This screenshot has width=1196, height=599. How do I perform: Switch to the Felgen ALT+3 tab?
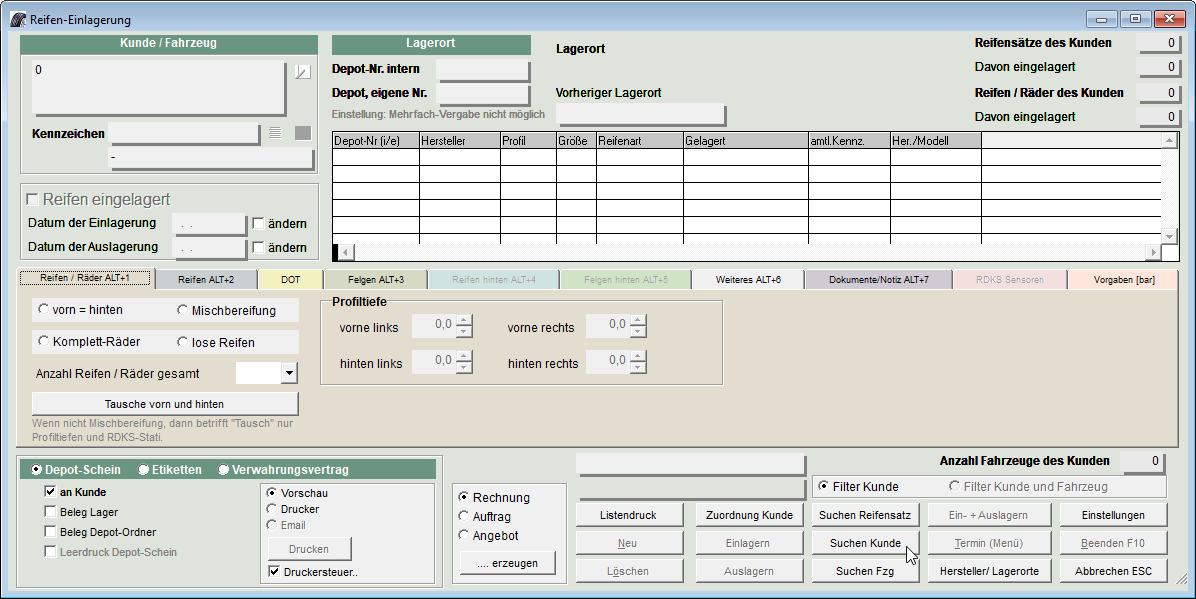click(376, 280)
